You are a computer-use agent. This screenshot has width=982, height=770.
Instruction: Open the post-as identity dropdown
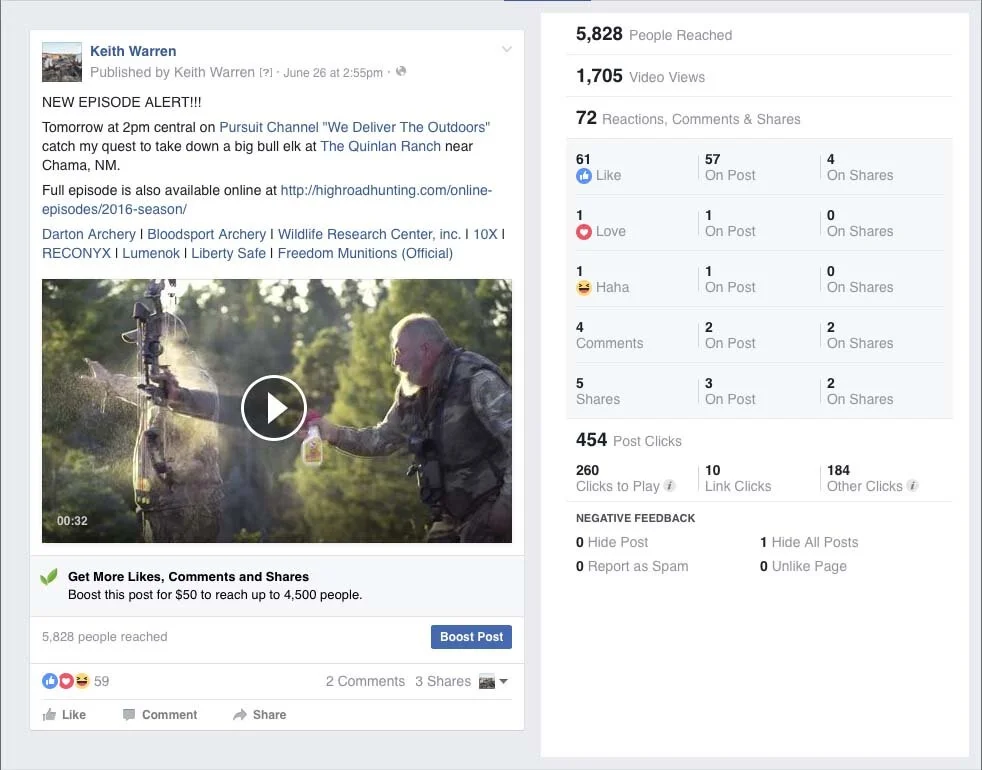493,682
